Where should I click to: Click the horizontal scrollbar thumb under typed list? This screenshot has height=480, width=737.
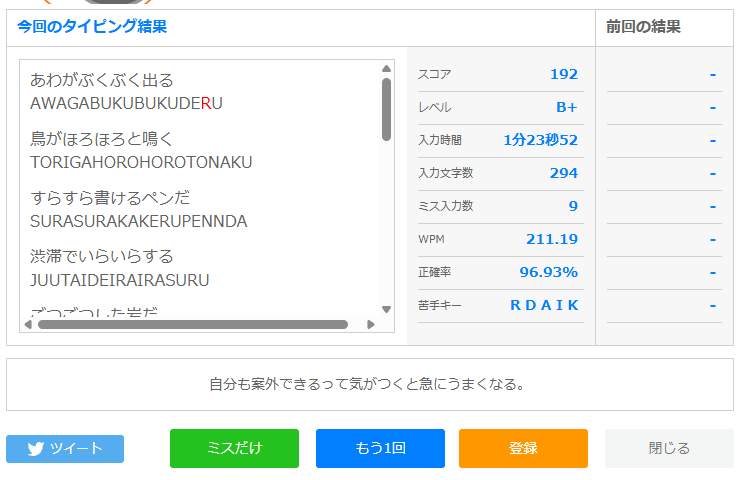tap(193, 324)
